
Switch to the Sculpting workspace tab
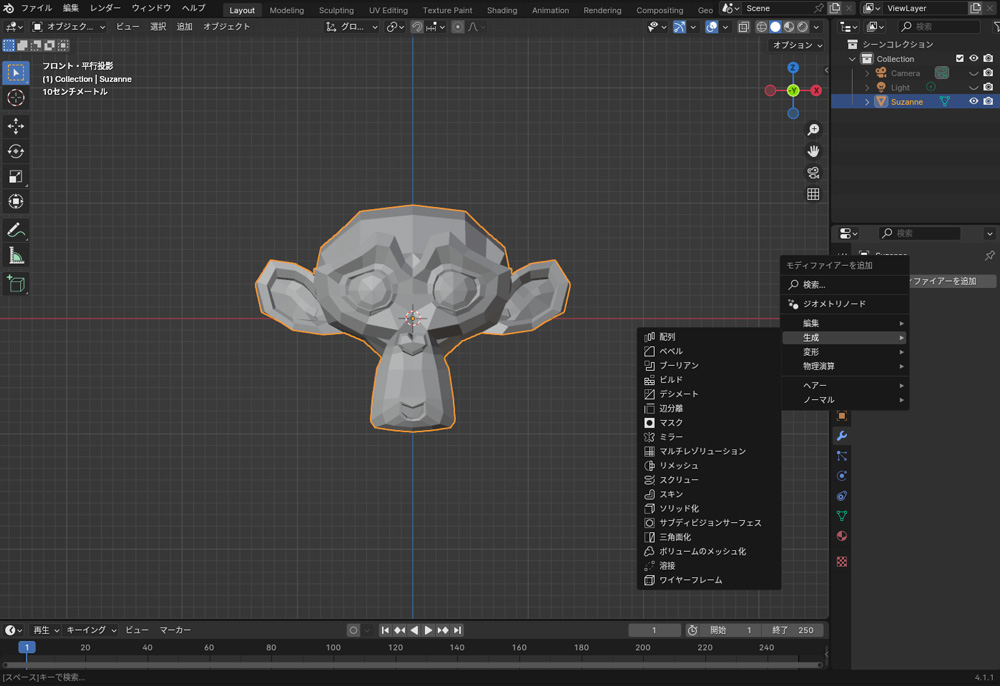coord(336,10)
